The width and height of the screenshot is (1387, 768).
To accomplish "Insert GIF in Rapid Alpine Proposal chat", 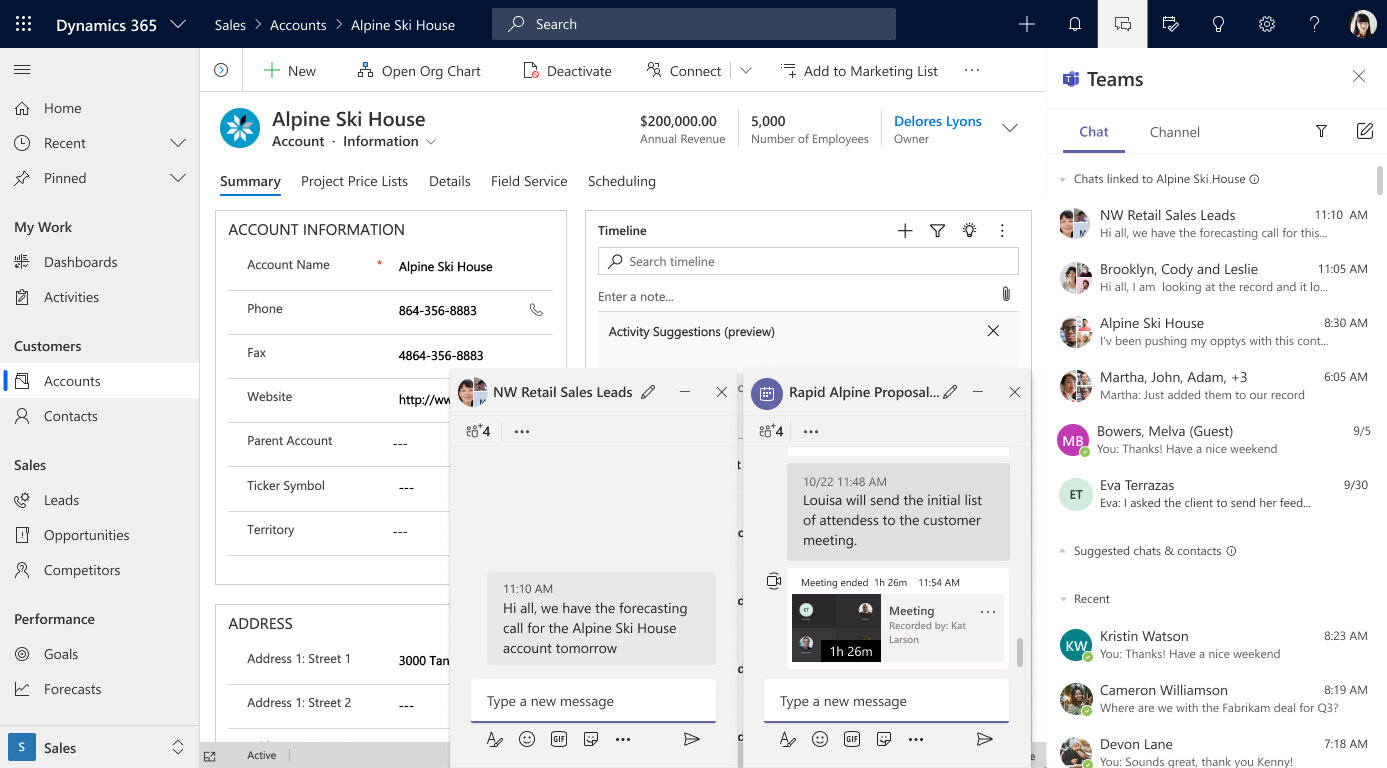I will click(x=852, y=739).
